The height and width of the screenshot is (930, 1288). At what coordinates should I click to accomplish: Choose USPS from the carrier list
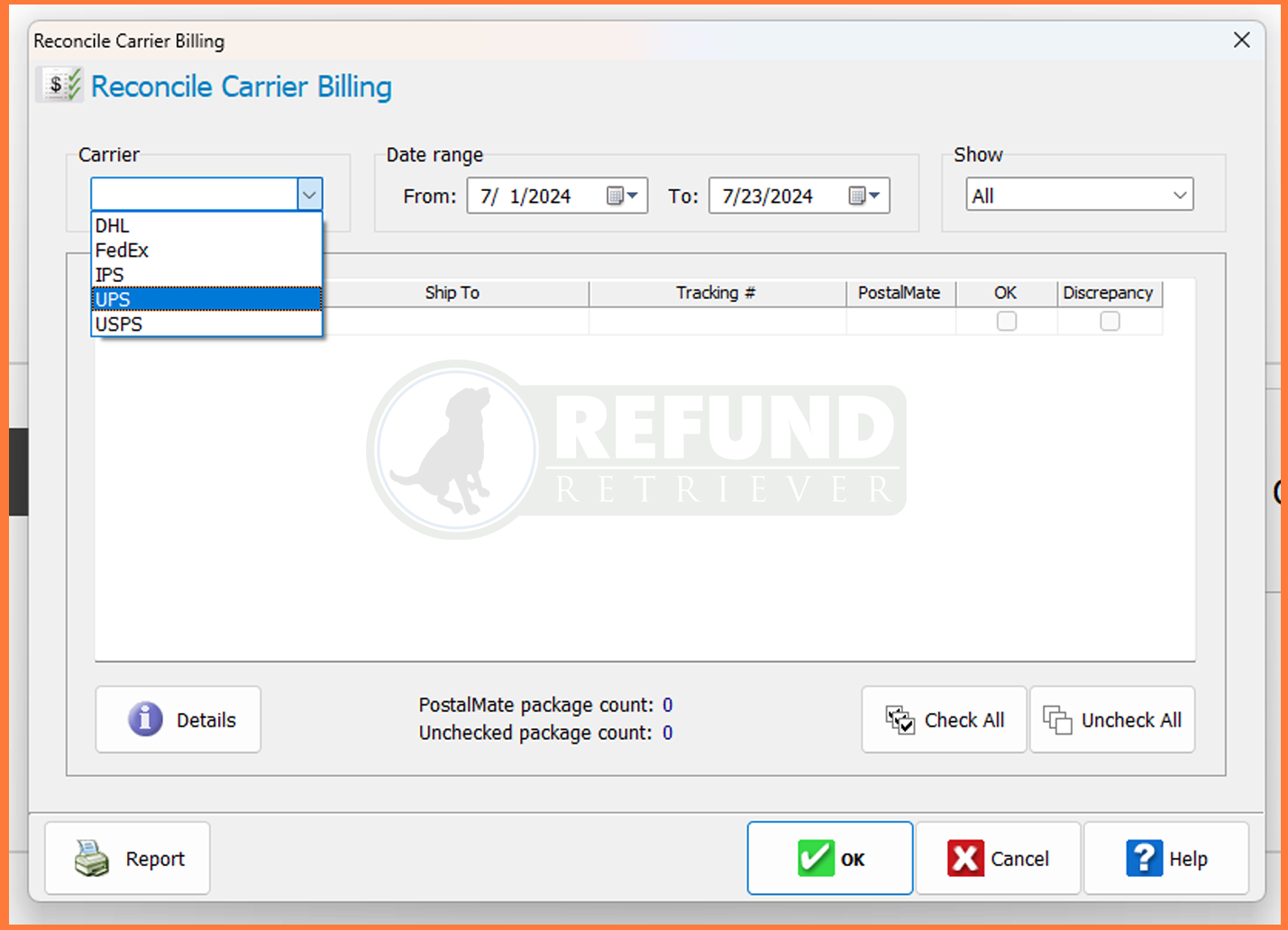[206, 324]
